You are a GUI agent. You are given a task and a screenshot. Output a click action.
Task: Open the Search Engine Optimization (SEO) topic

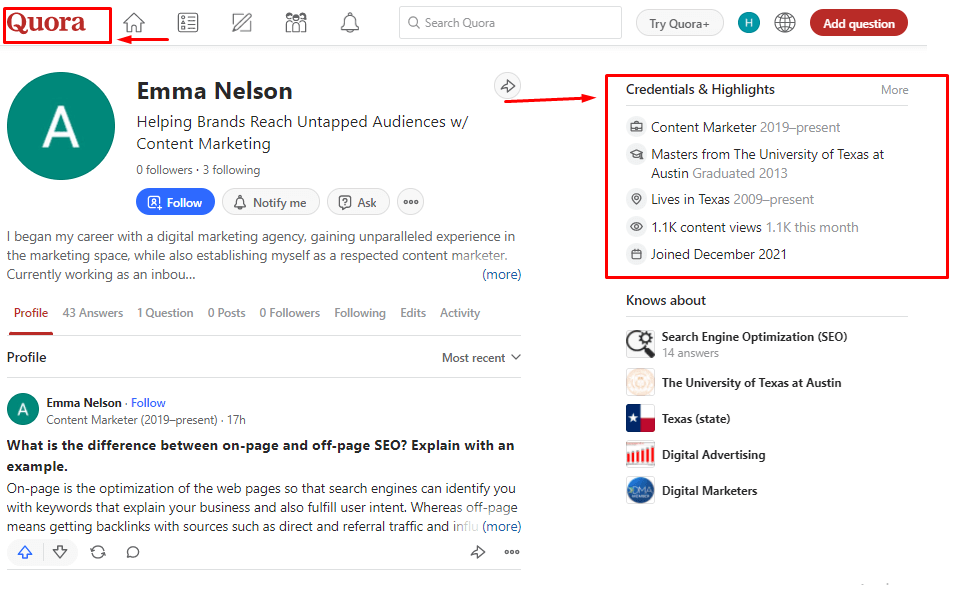[754, 336]
